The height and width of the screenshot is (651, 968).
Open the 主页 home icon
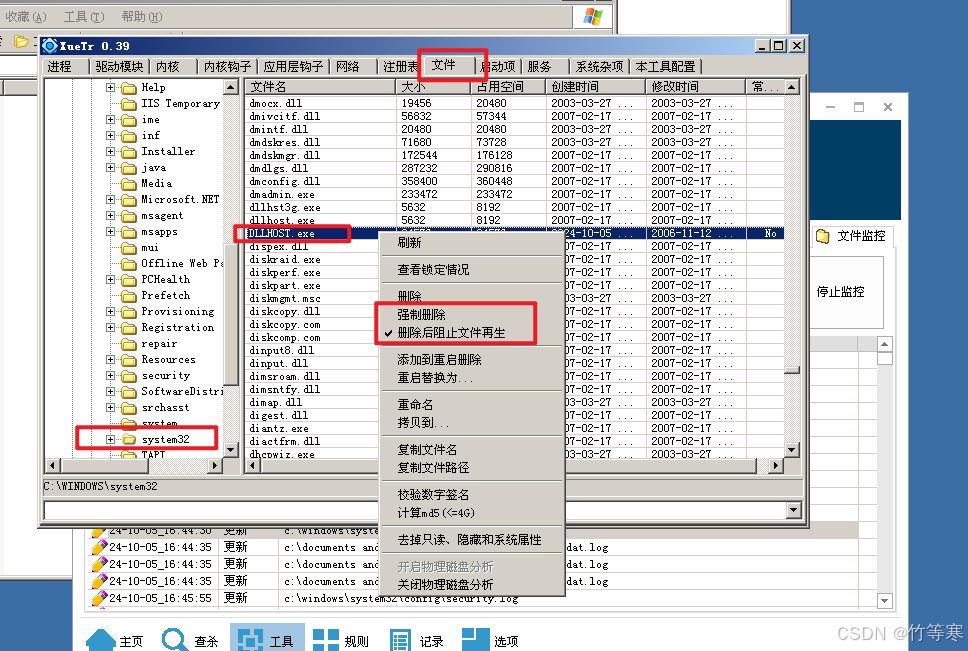(100, 640)
